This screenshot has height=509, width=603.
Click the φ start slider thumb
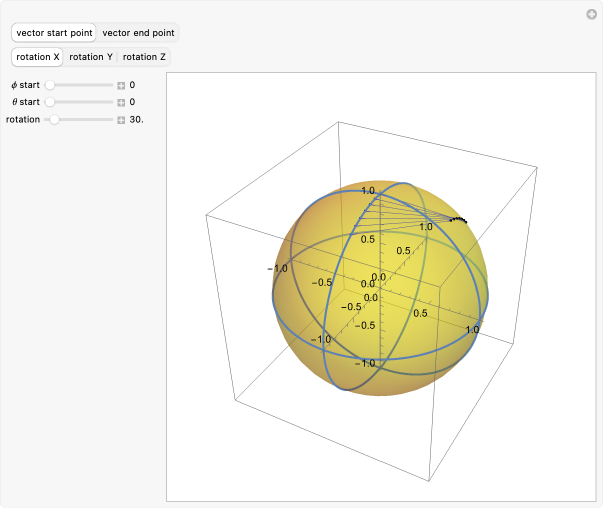pyautogui.click(x=50, y=85)
